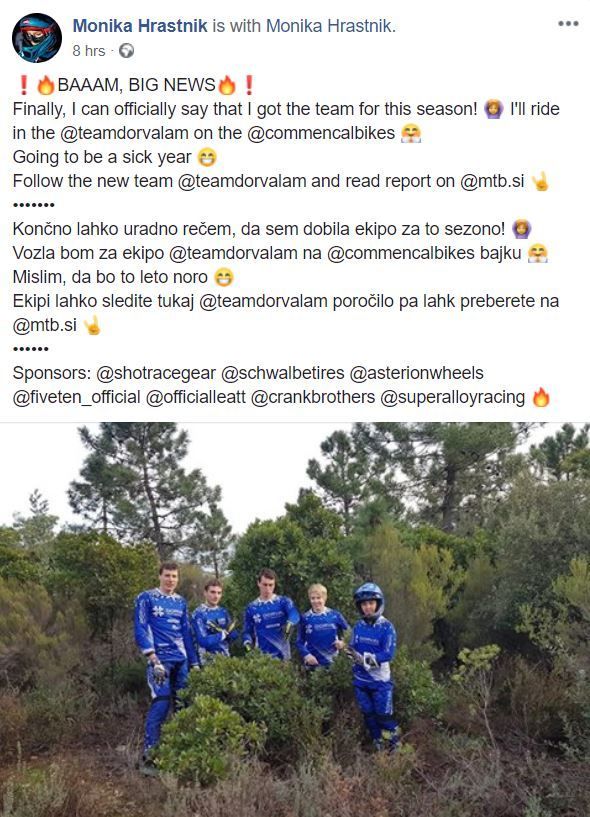Screen dimensions: 590x817
Task: Click the woman emoji after this season!
Action: 493,109
